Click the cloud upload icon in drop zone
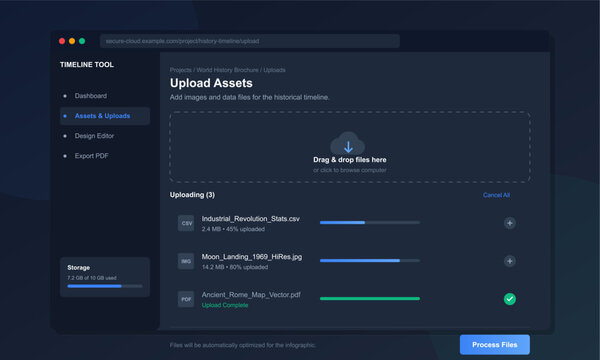Image resolution: width=600 pixels, height=360 pixels. coord(348,143)
